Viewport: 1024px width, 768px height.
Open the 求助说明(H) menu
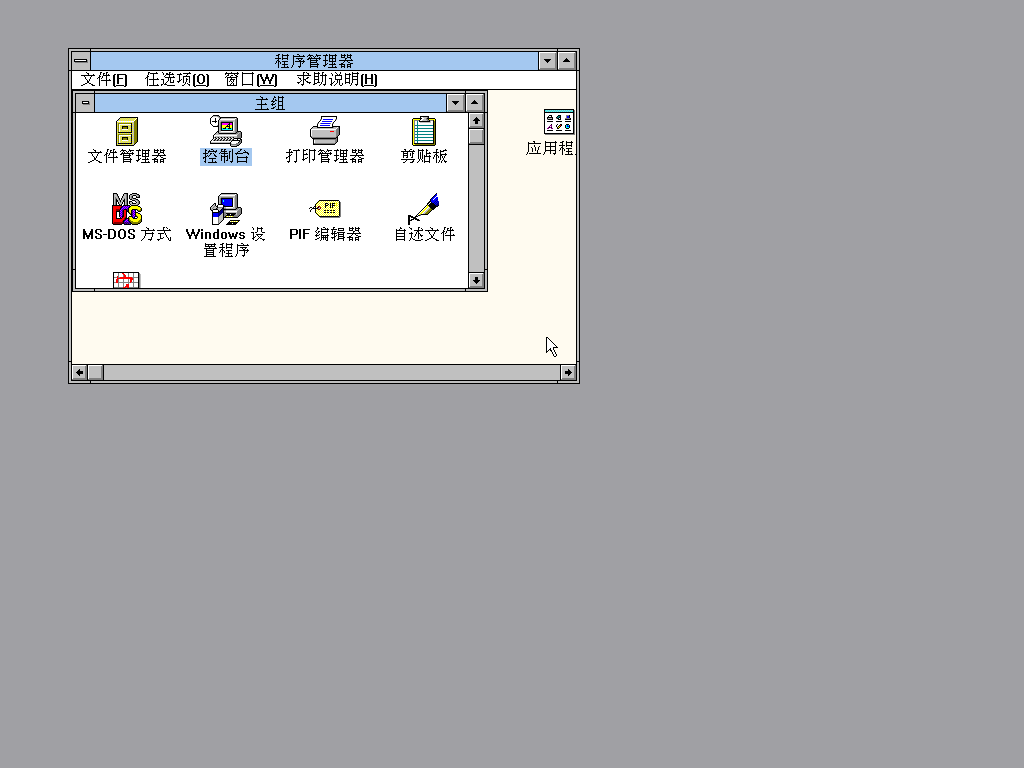pos(337,80)
